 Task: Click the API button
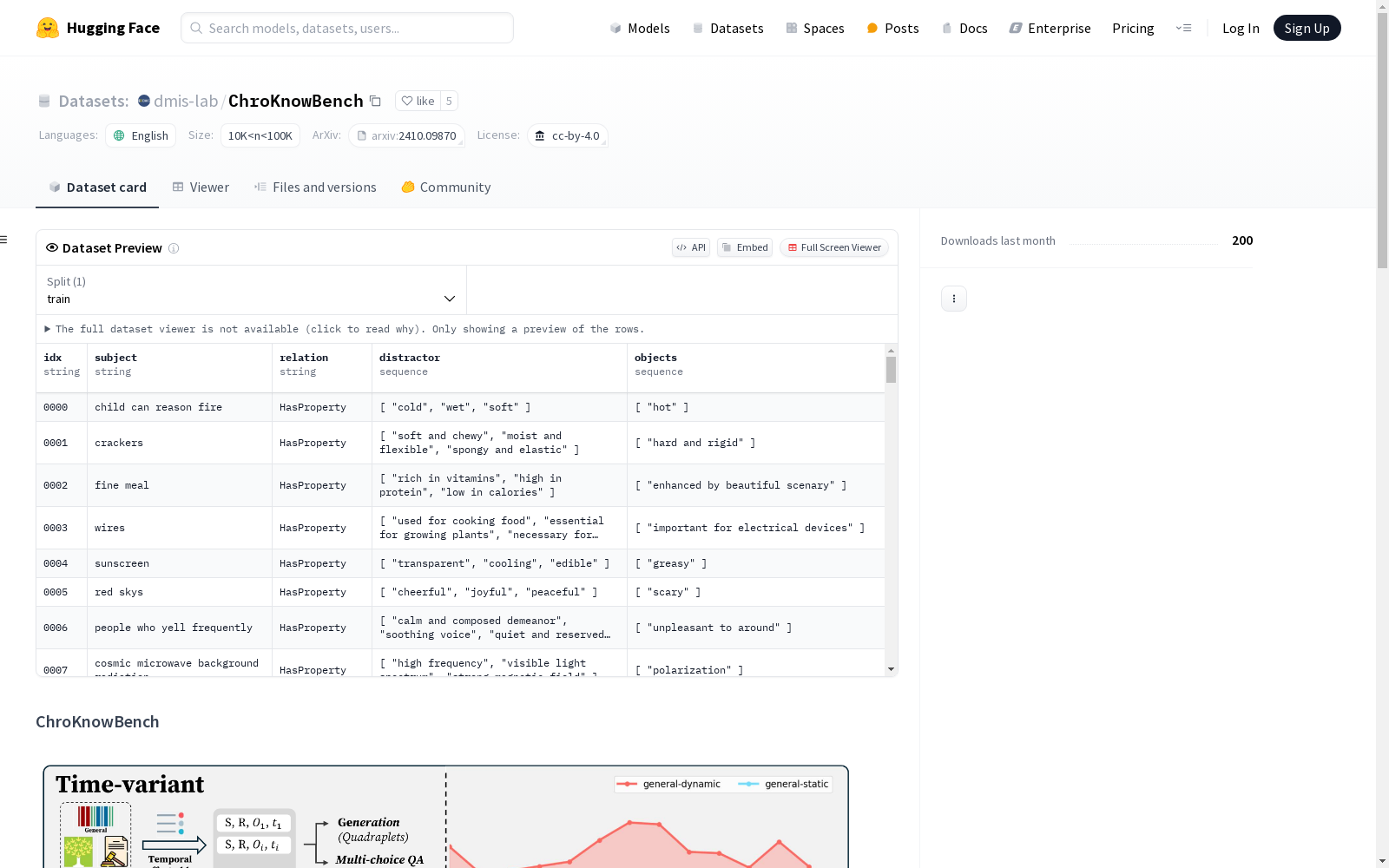[x=691, y=247]
